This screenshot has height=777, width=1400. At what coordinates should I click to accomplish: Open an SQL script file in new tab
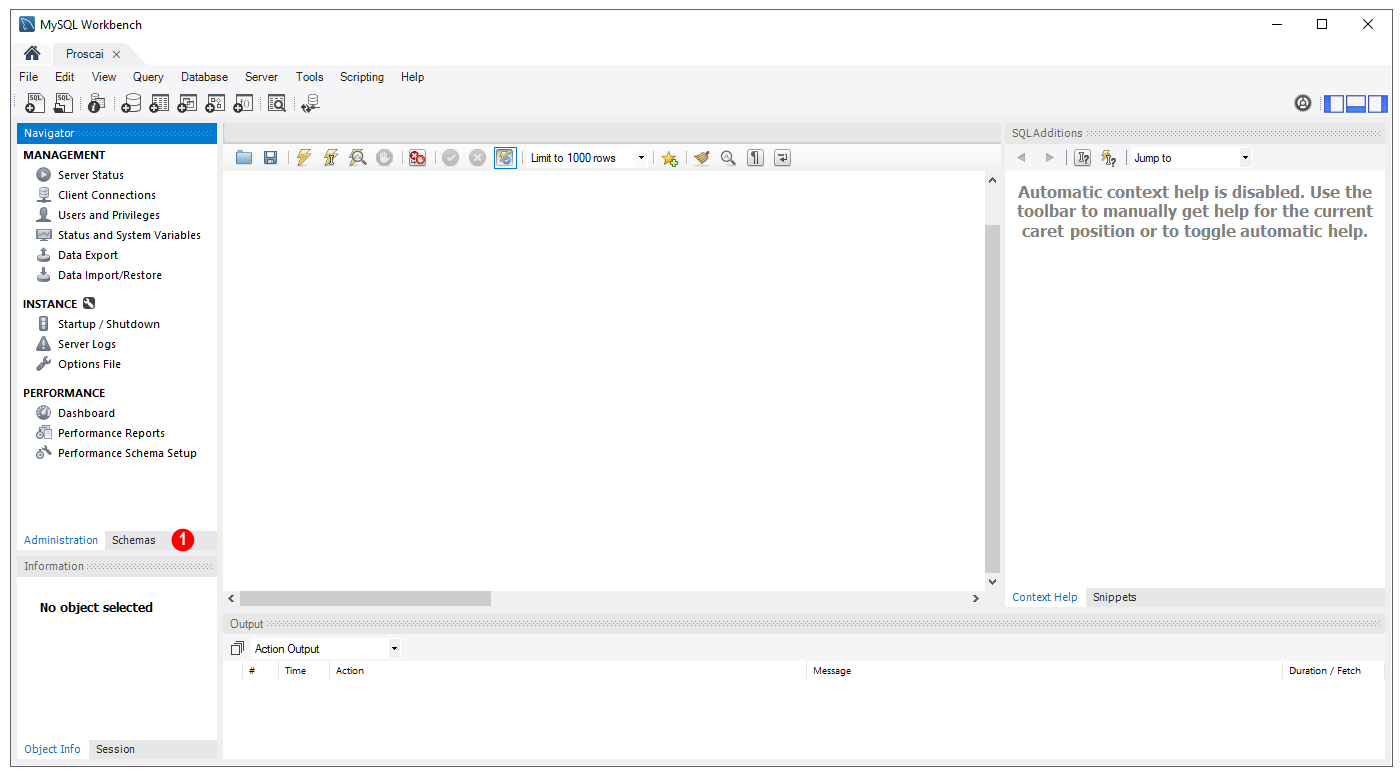(63, 103)
